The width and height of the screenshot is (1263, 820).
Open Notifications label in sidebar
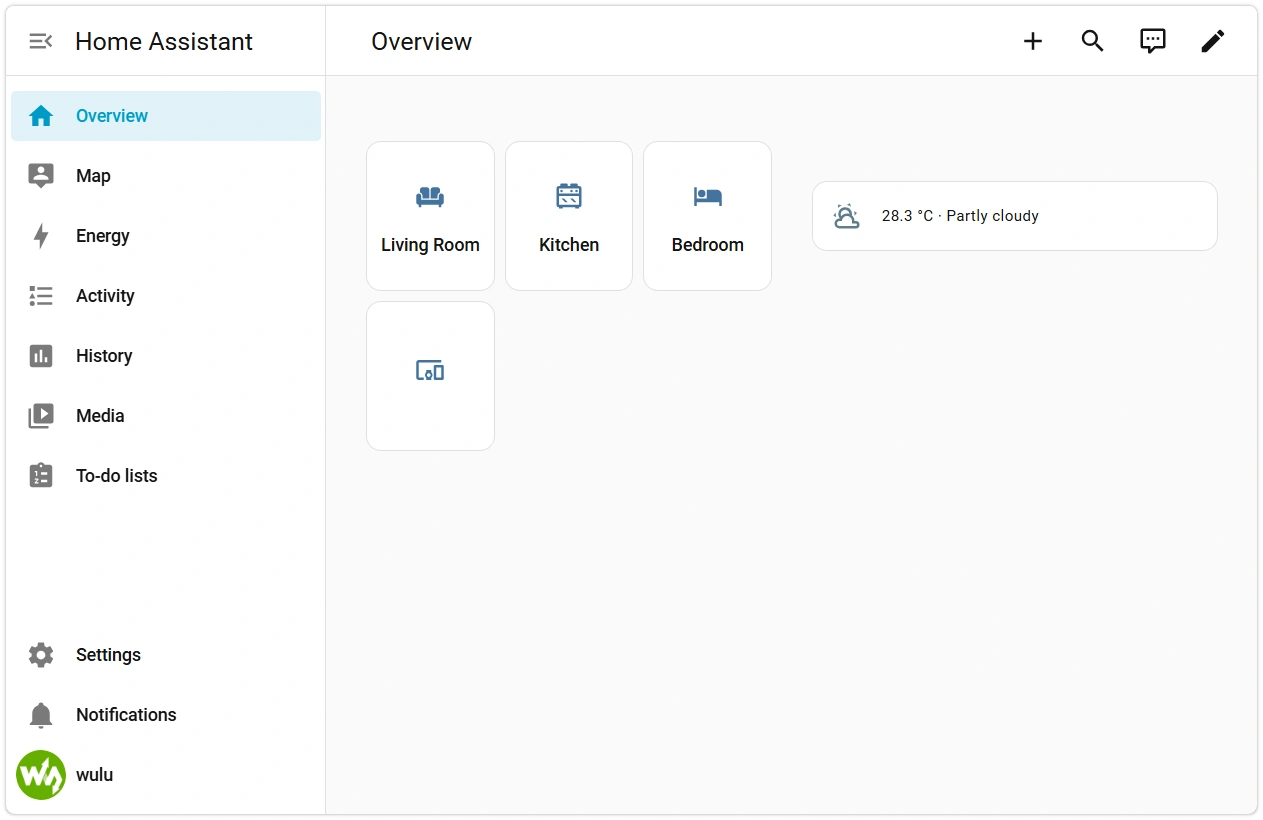point(126,715)
